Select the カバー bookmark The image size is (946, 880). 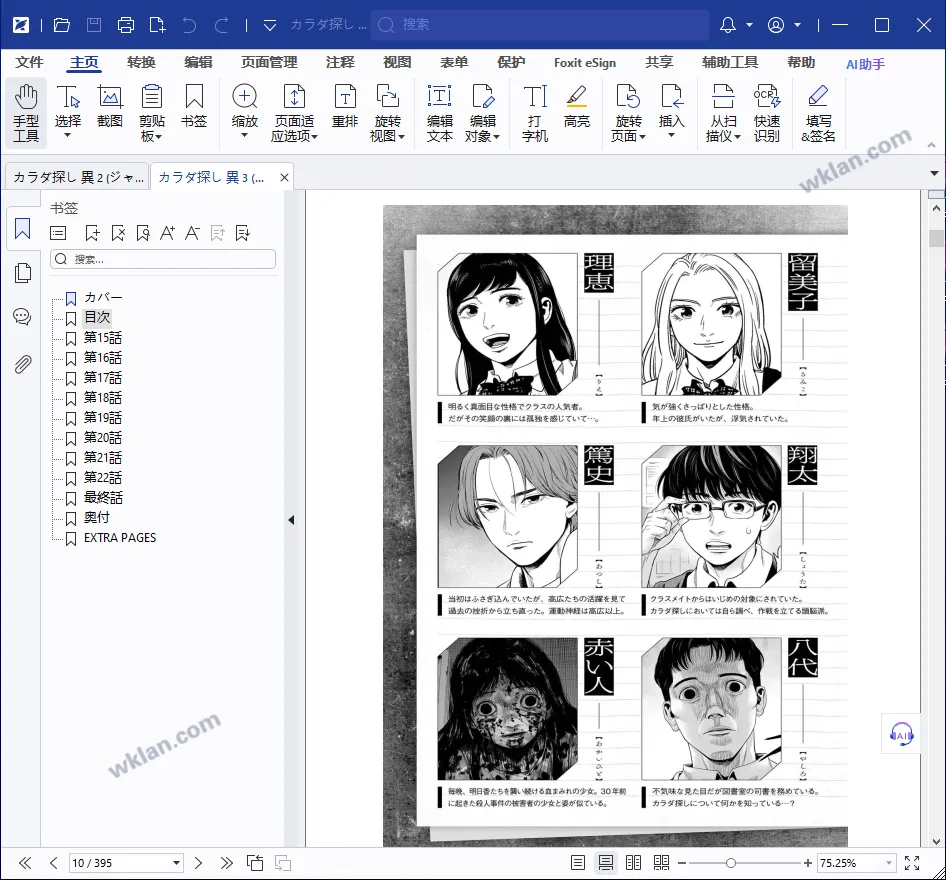click(103, 297)
